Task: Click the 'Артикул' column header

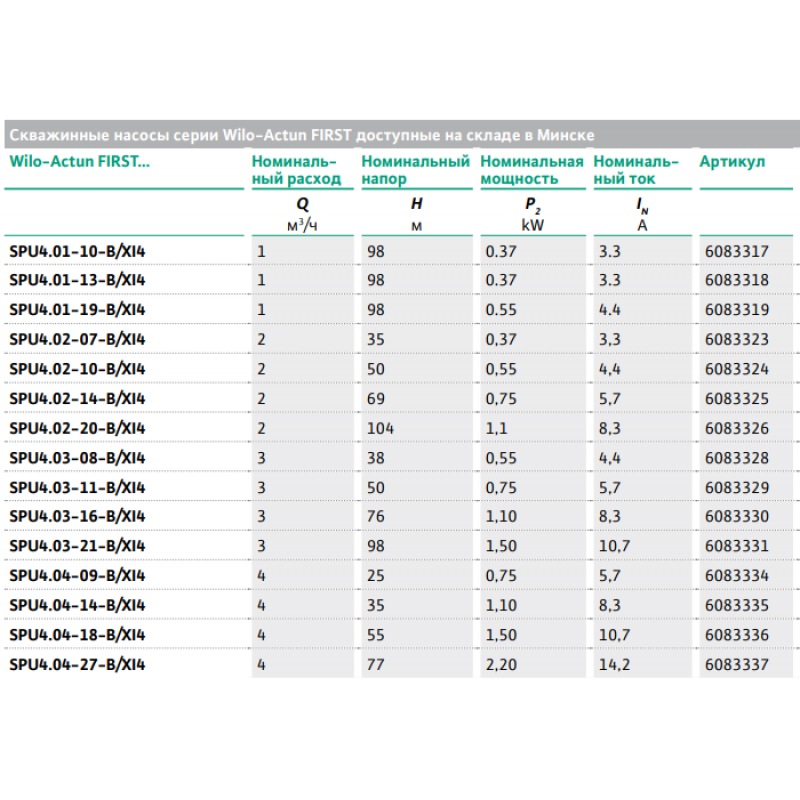Action: click(732, 162)
